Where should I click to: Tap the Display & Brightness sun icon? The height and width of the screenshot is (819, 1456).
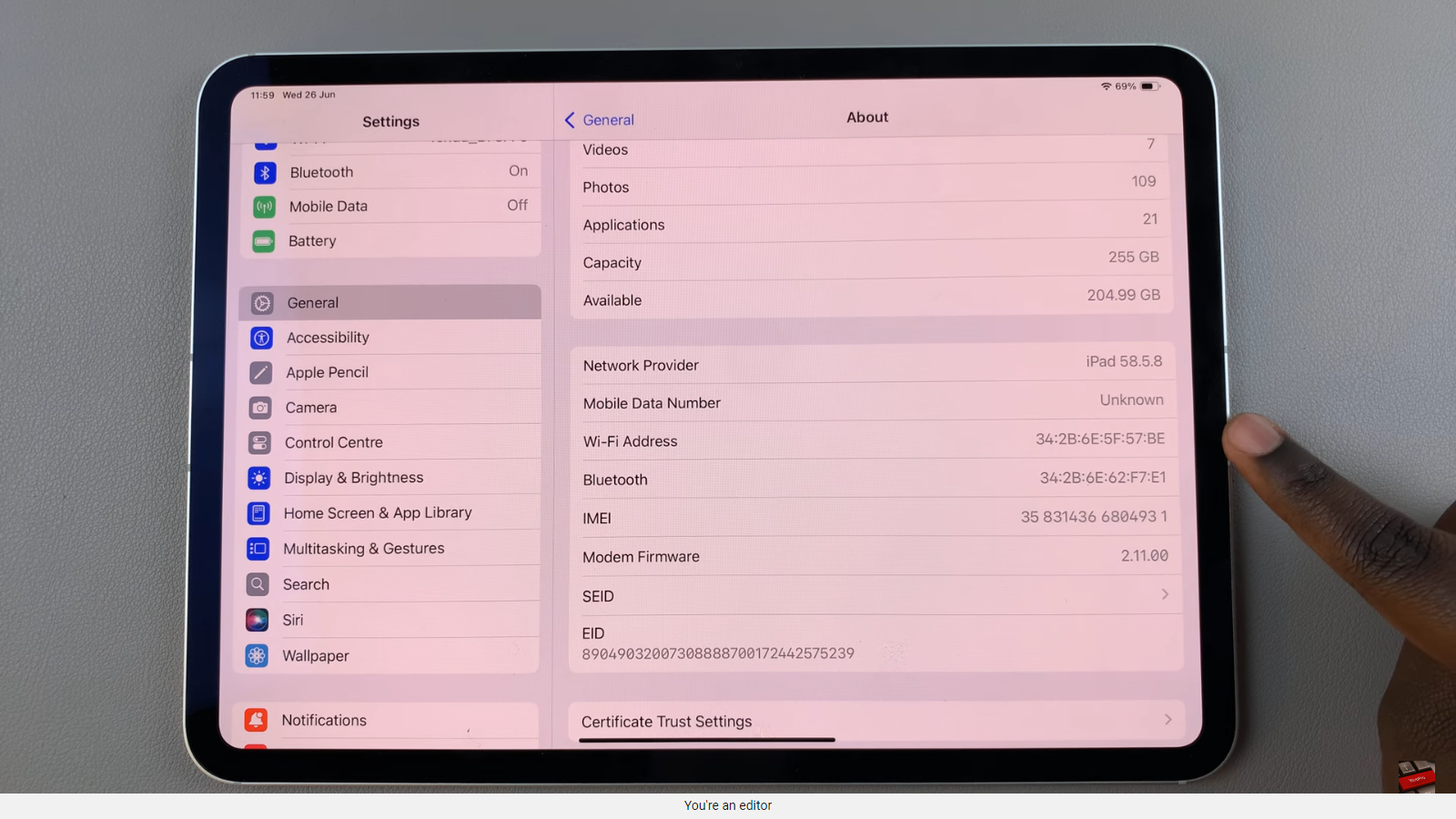pos(259,478)
